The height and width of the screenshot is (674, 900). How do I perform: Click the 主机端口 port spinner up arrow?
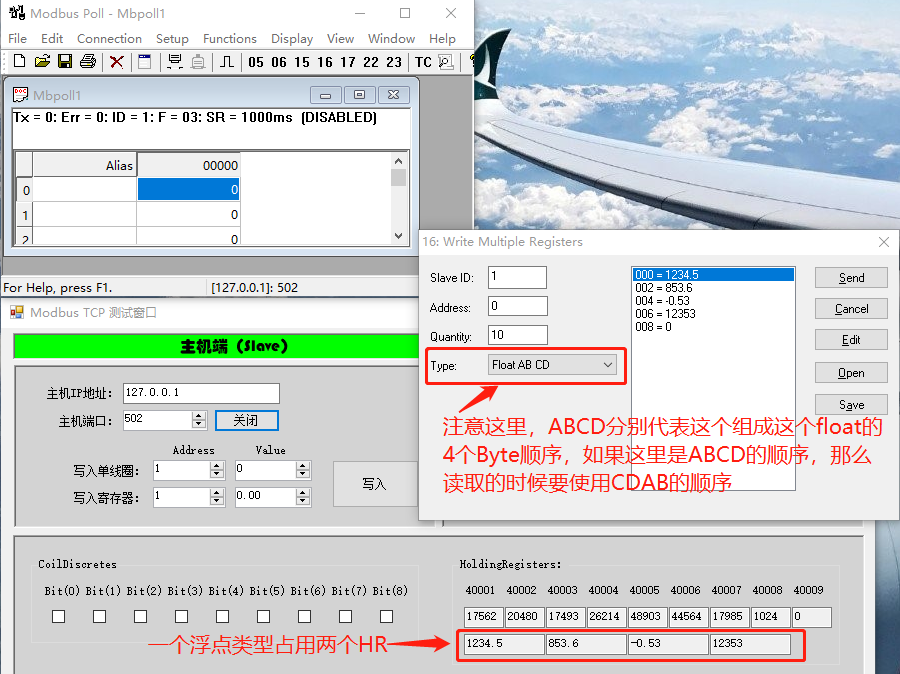pyautogui.click(x=199, y=415)
